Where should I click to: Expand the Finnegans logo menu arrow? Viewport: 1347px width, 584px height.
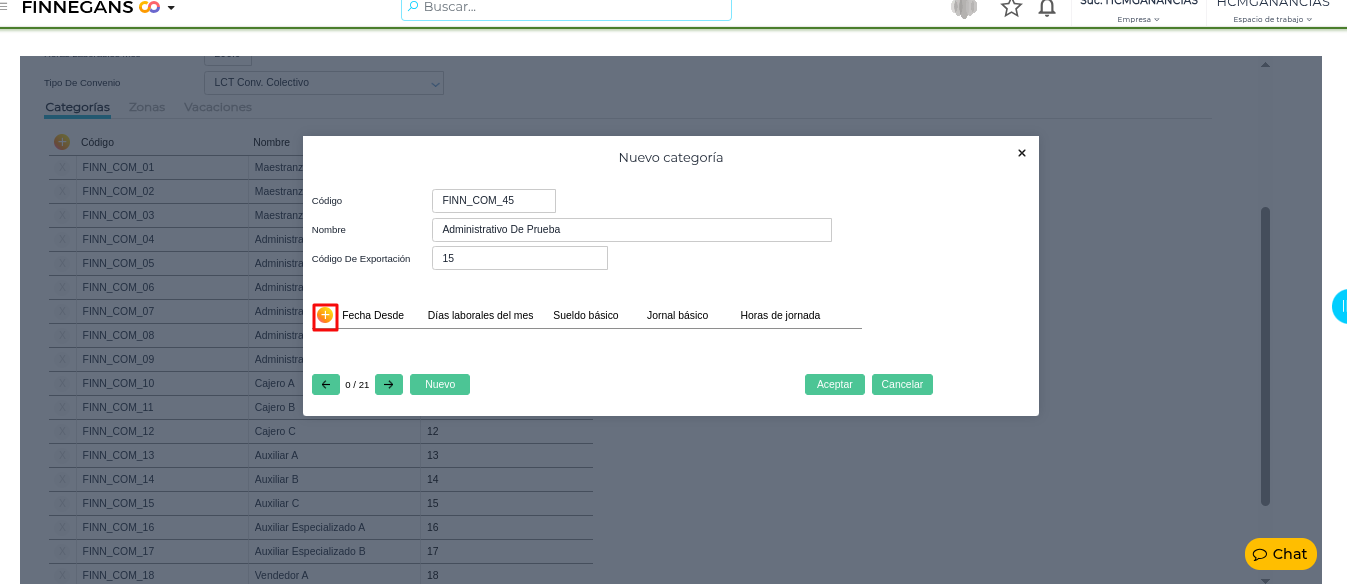(171, 8)
